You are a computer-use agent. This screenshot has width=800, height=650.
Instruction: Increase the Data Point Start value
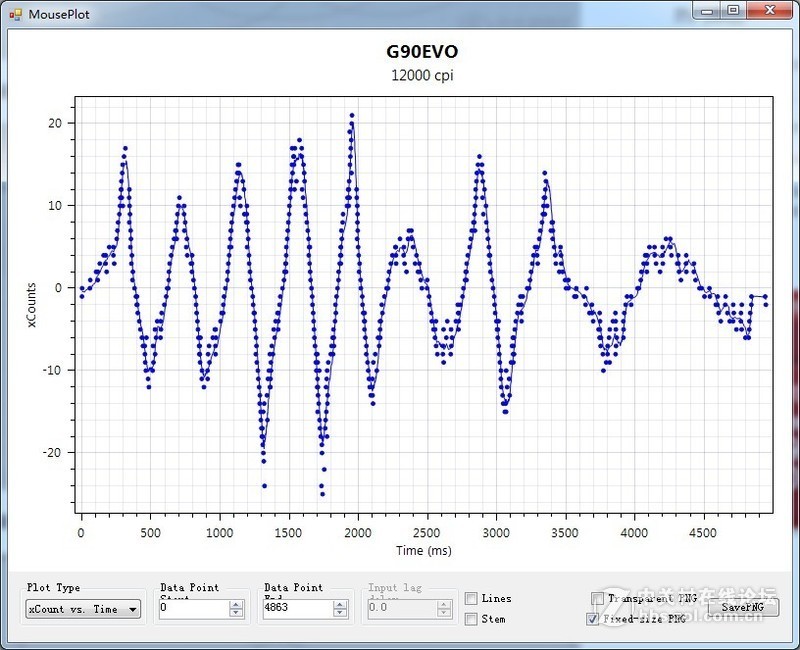[236, 604]
